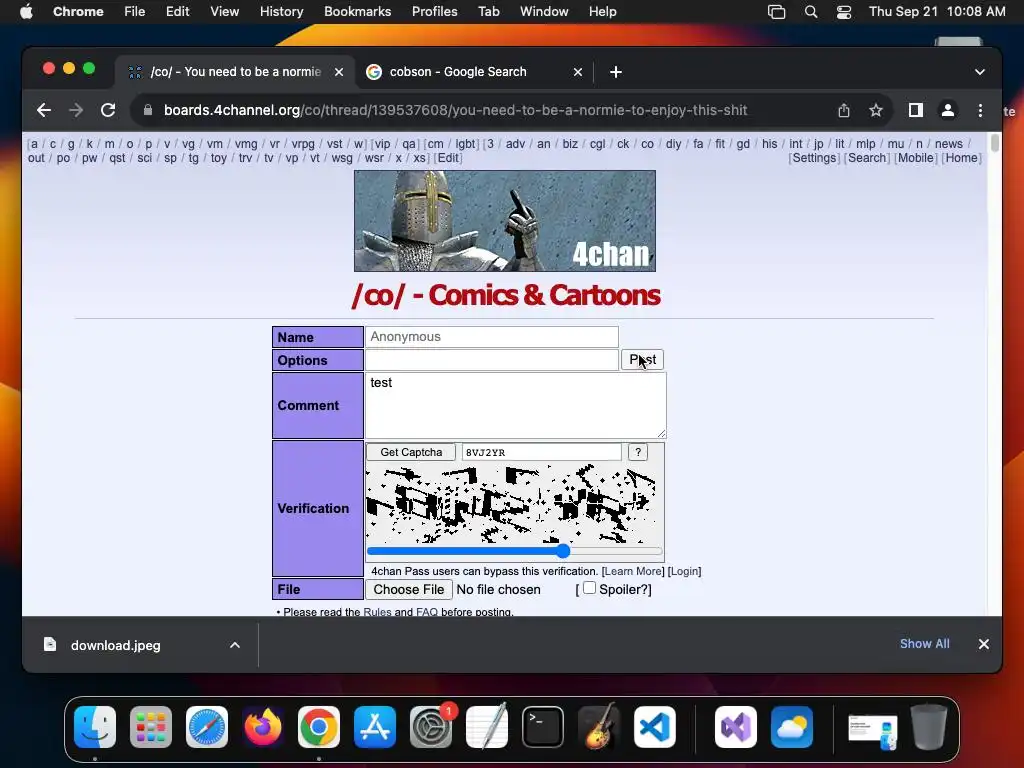Open the Bookmarks menu
Screen dimensions: 1024x768
tap(357, 12)
